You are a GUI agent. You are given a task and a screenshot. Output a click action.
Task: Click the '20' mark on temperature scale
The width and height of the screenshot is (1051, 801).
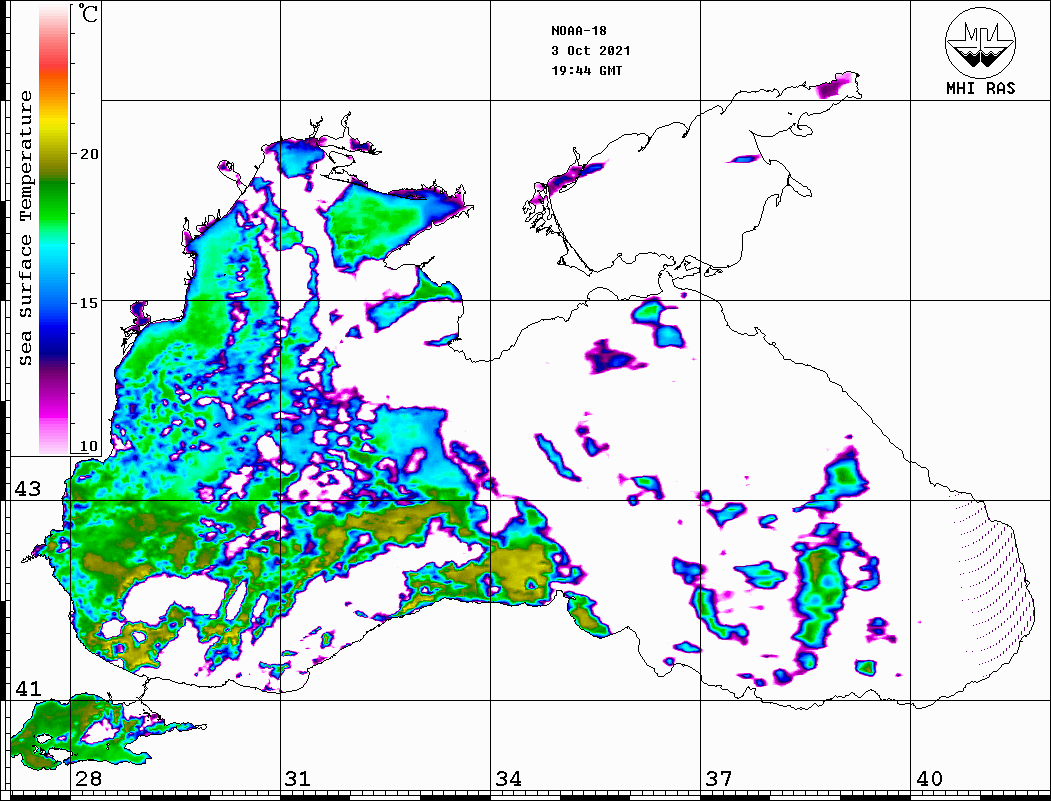[89, 154]
